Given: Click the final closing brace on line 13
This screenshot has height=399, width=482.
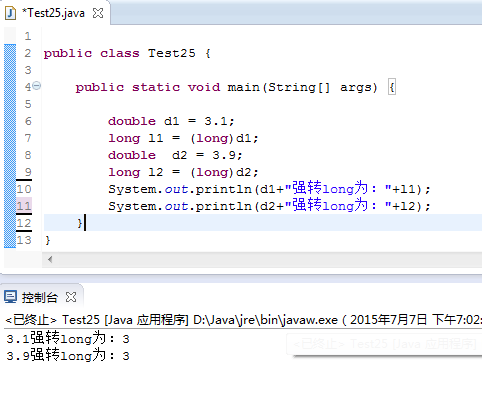Looking at the screenshot, I should click(47, 240).
